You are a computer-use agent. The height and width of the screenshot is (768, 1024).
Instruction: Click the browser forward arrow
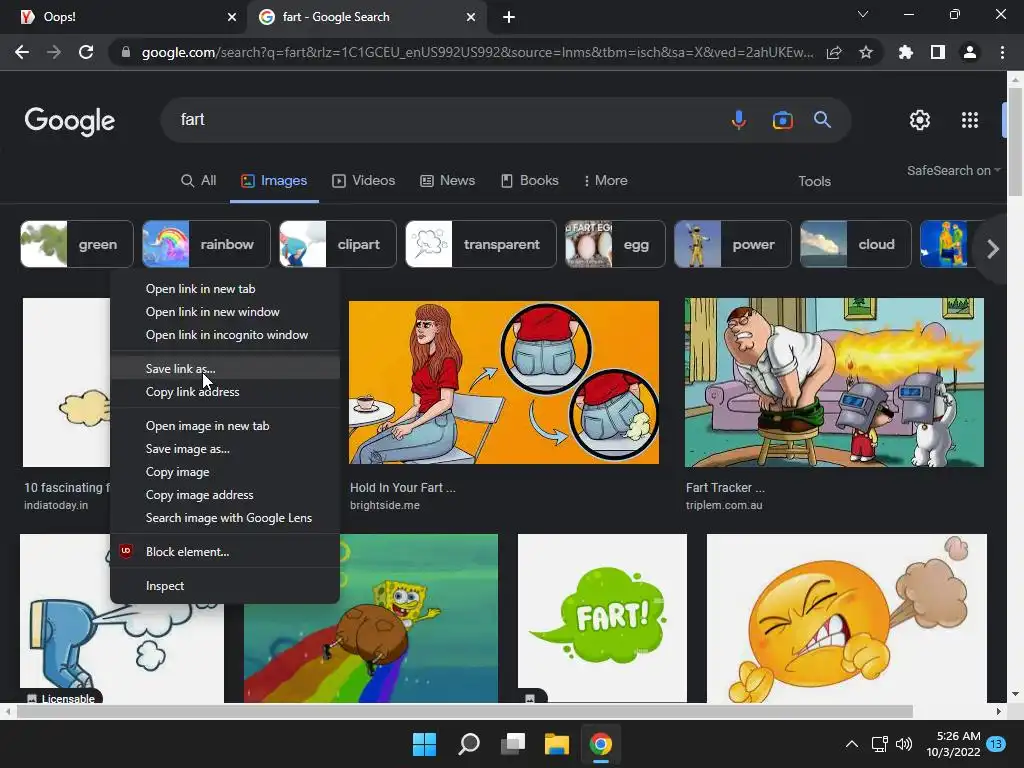click(x=54, y=52)
